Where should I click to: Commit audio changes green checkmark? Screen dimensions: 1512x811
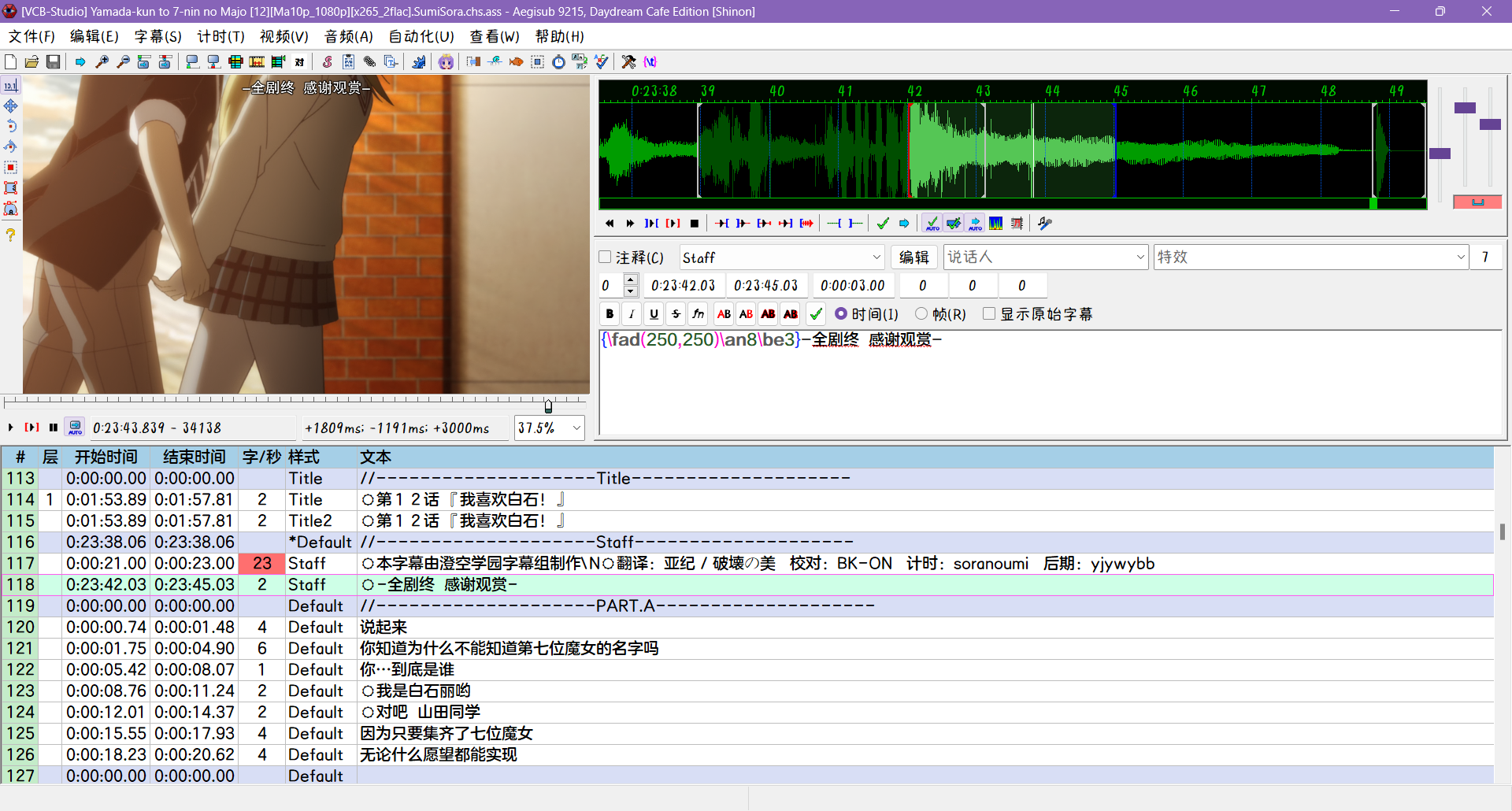[883, 224]
